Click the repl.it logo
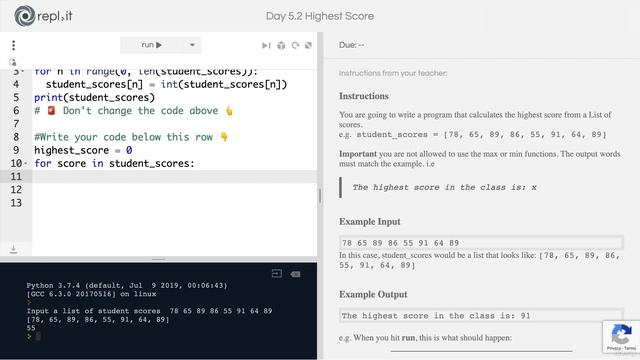Image resolution: width=640 pixels, height=360 pixels. tap(43, 16)
